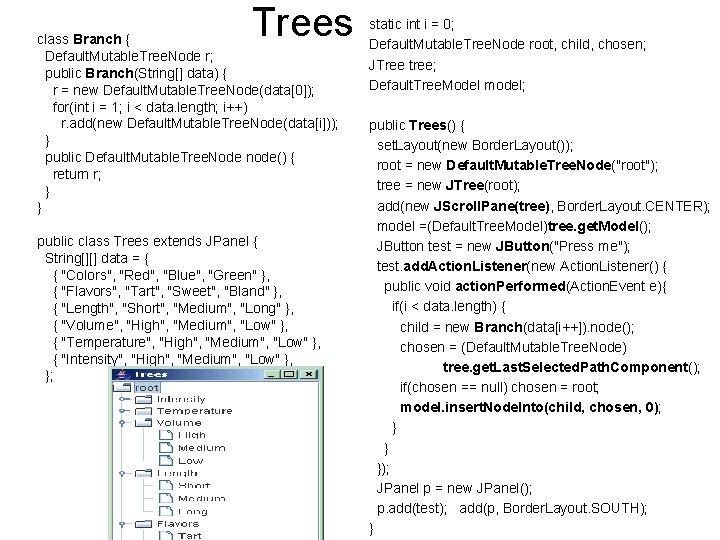
Task: Close the Trees window
Action: [309, 374]
